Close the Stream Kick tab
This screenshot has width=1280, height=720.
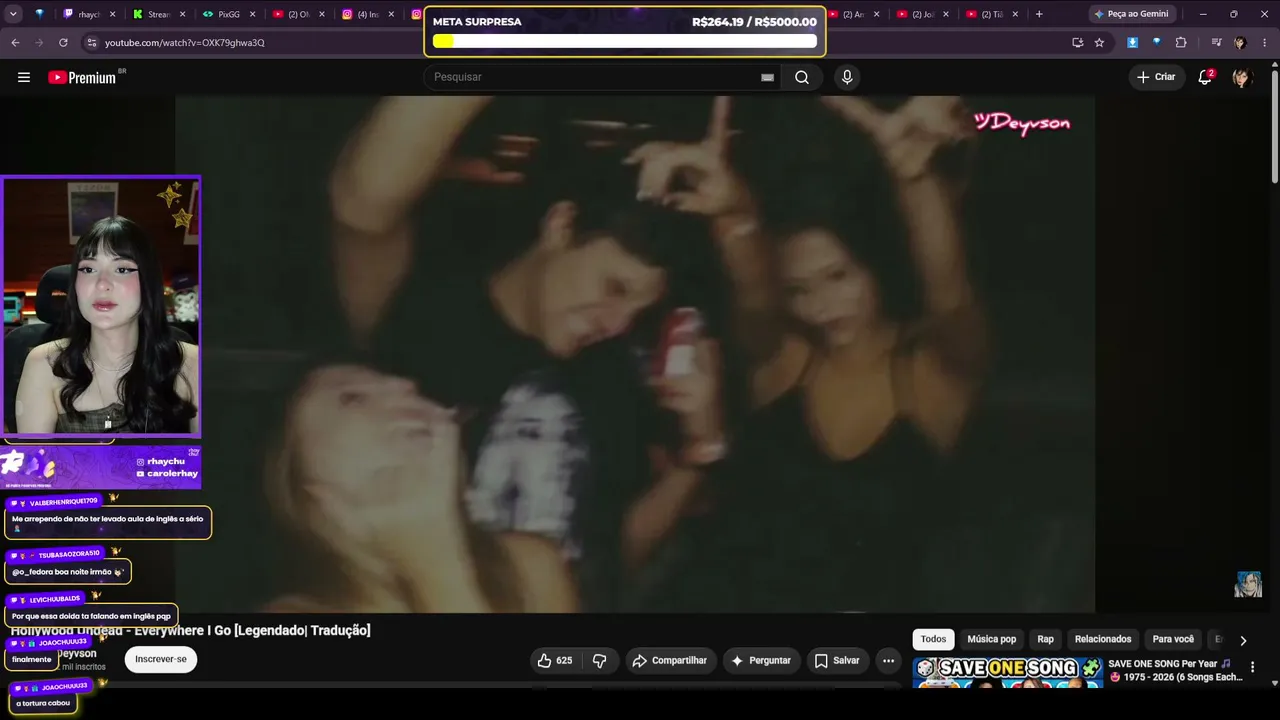point(182,14)
